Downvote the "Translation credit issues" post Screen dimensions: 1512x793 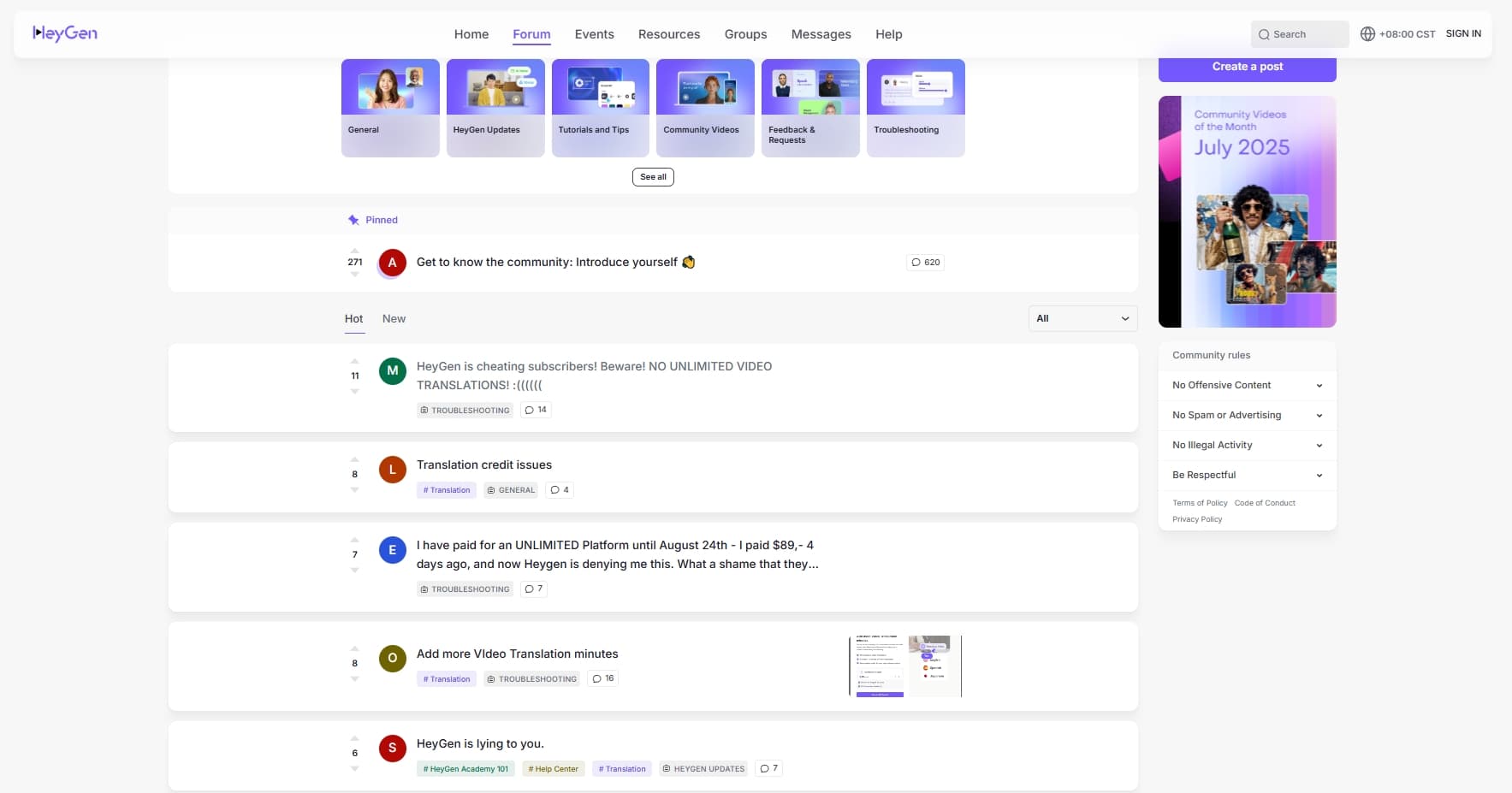coord(355,489)
